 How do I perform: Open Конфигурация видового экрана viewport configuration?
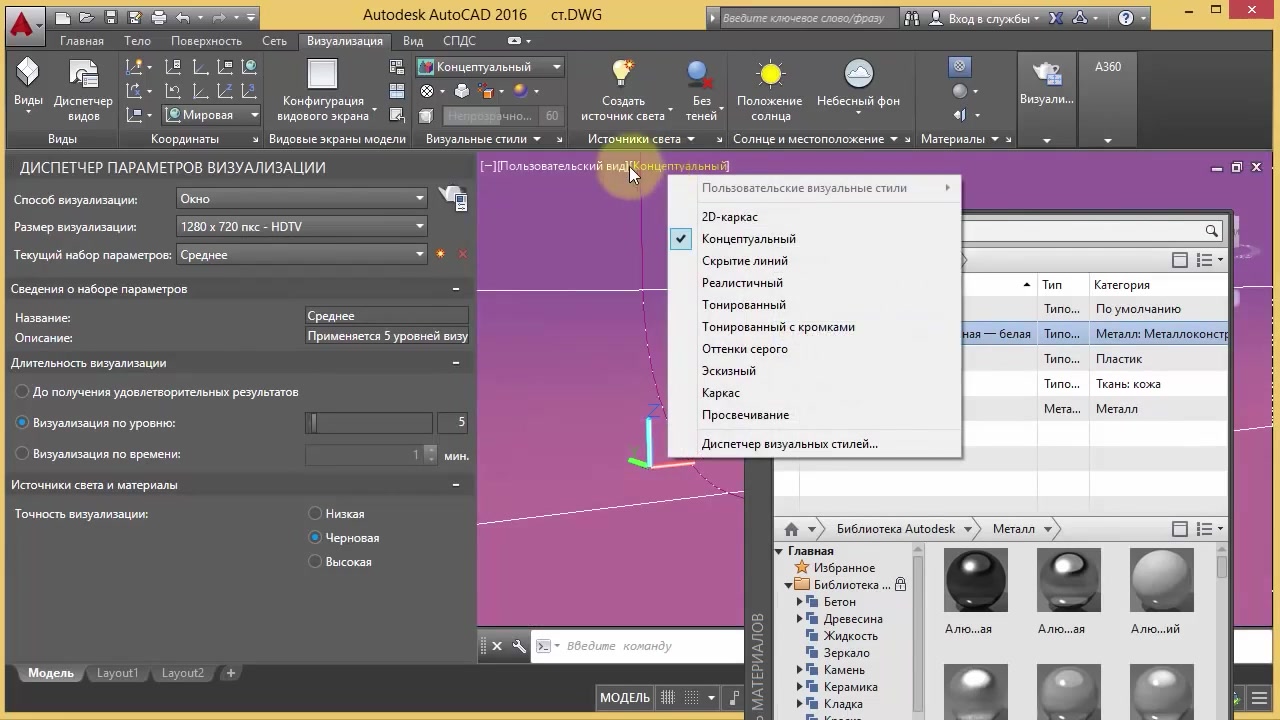point(323,89)
